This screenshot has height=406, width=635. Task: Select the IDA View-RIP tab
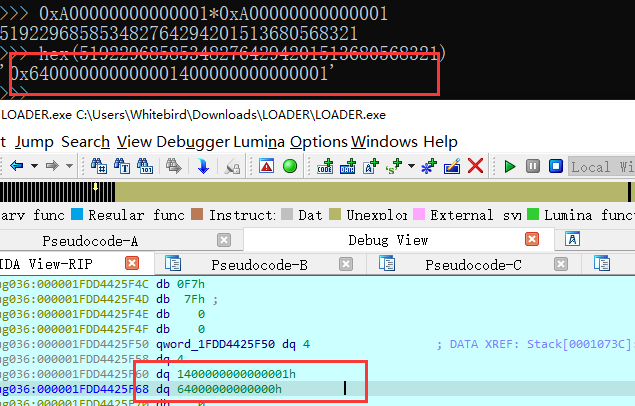click(x=46, y=264)
